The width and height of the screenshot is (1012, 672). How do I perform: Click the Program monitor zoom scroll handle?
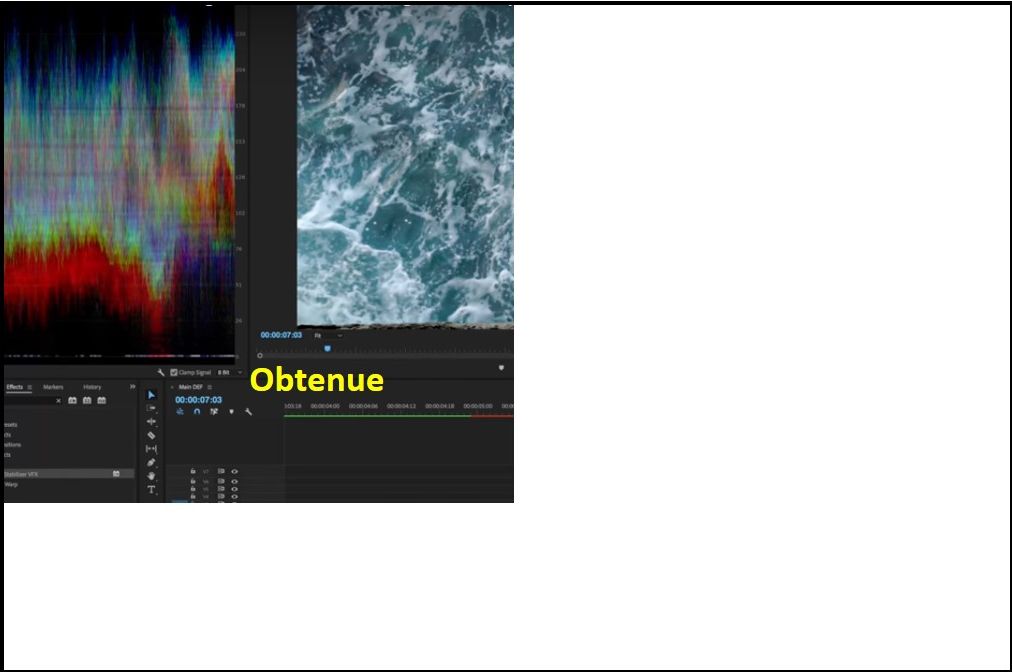[x=260, y=356]
